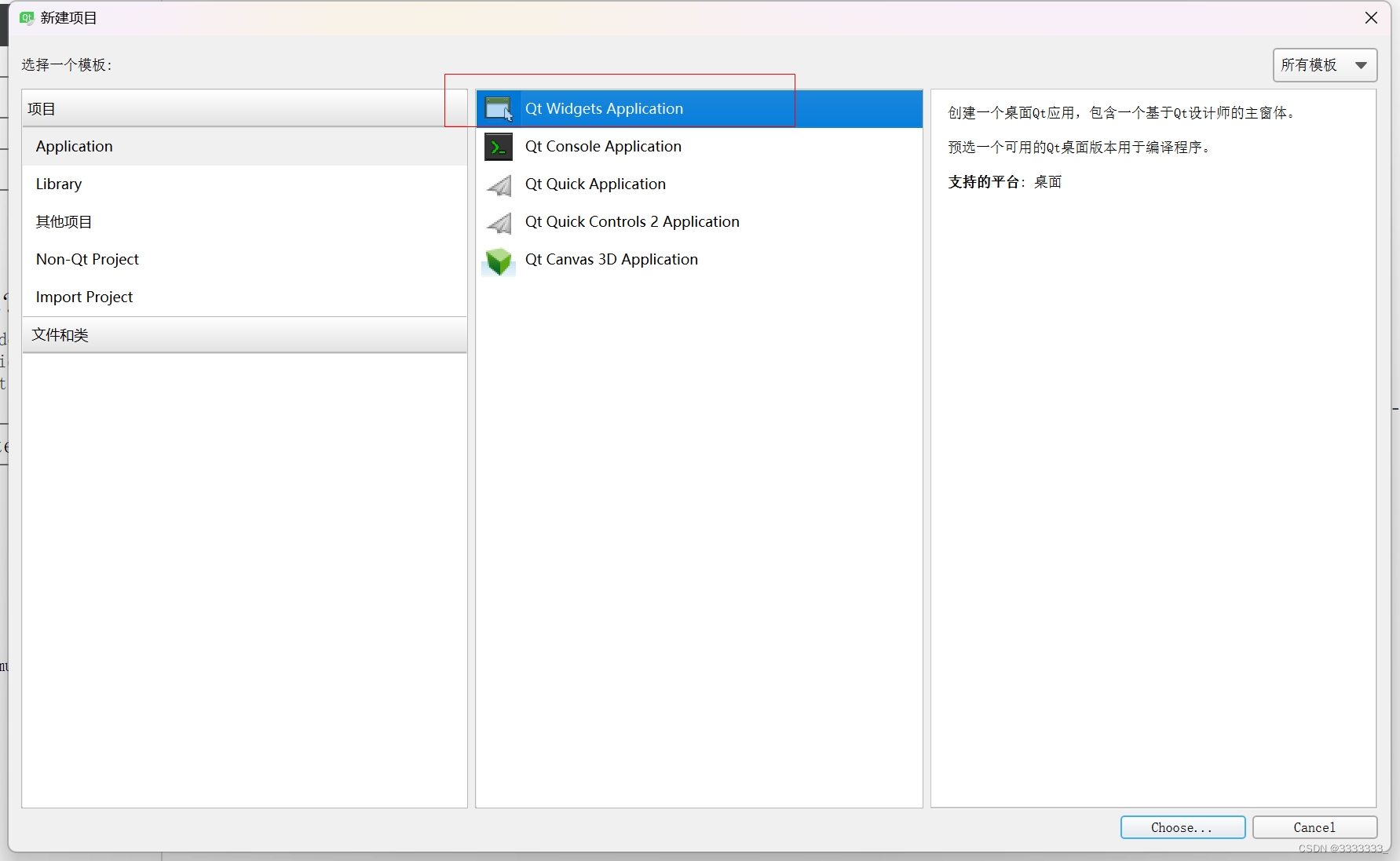
Task: Click the Qt logo in the dialog title bar
Action: pyautogui.click(x=27, y=17)
